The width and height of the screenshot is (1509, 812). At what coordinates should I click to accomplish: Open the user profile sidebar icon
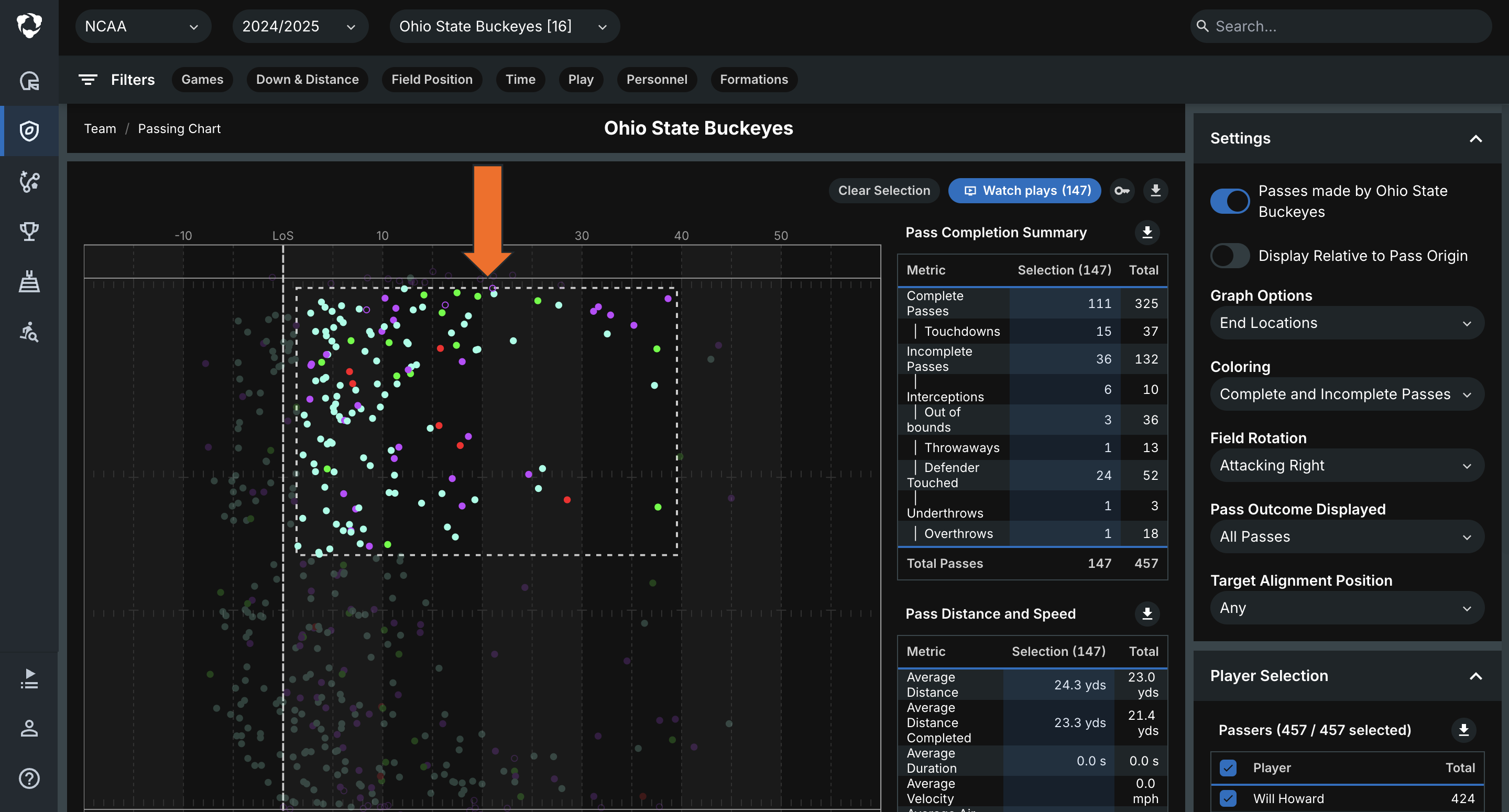coord(29,728)
